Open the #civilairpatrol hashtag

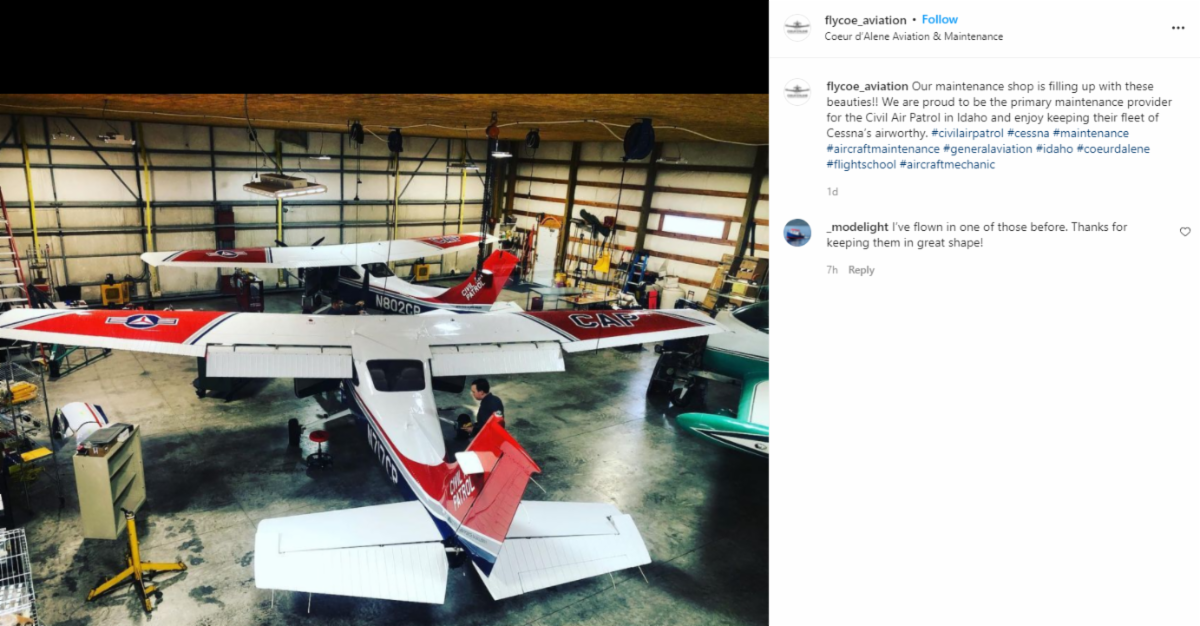point(967,133)
